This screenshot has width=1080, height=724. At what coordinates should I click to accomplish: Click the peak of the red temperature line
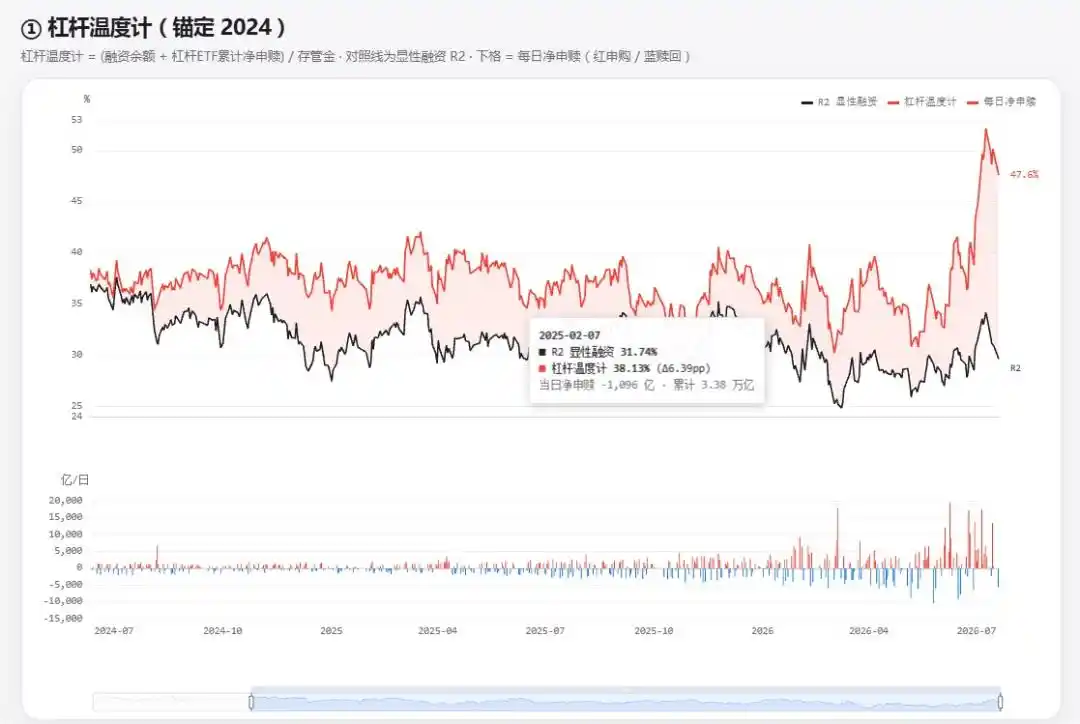[x=986, y=130]
